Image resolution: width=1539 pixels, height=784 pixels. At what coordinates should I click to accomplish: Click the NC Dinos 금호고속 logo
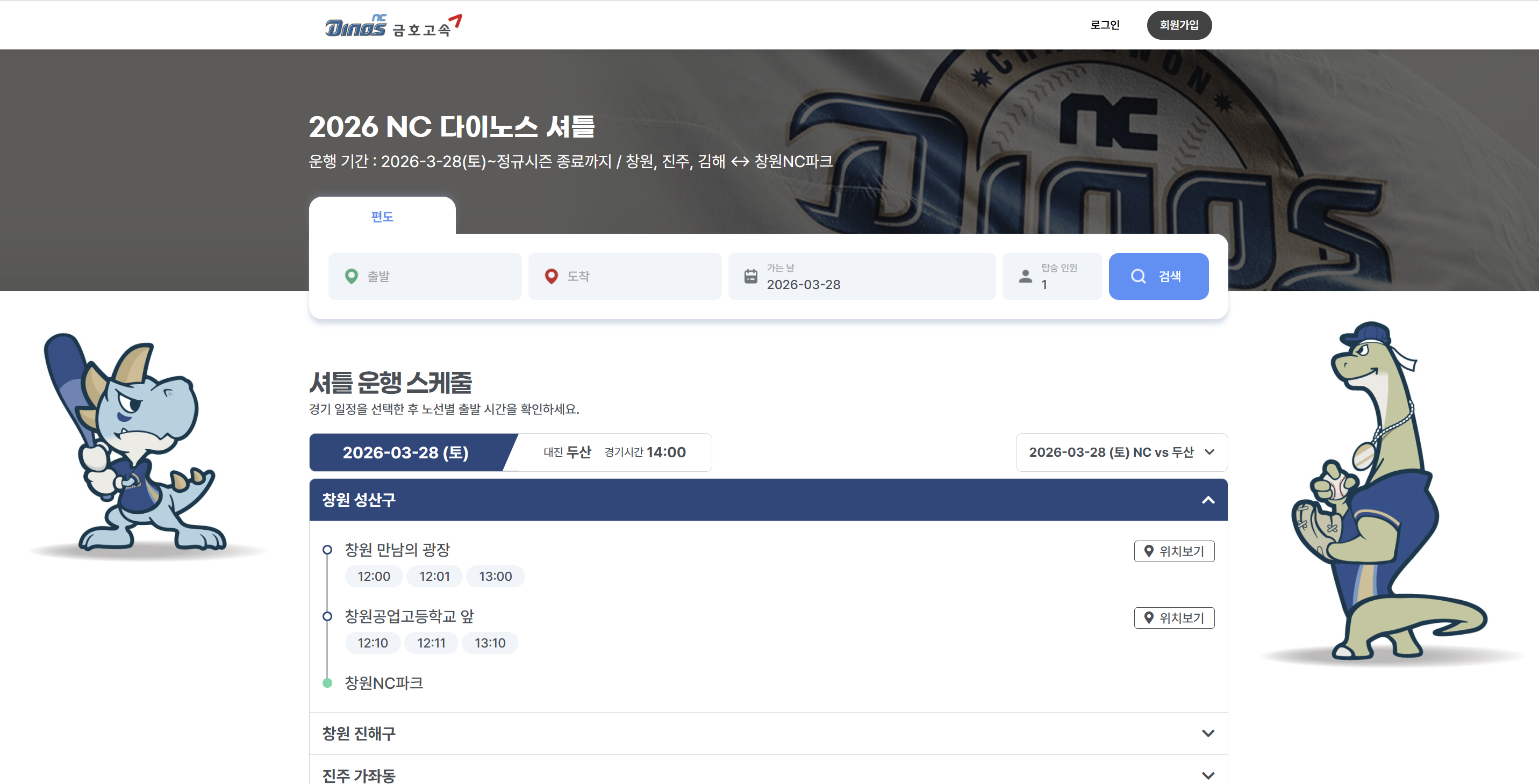pyautogui.click(x=393, y=26)
